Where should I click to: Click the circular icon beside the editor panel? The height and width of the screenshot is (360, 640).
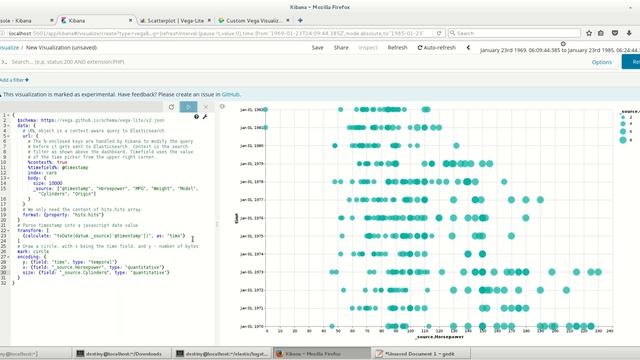(222, 107)
